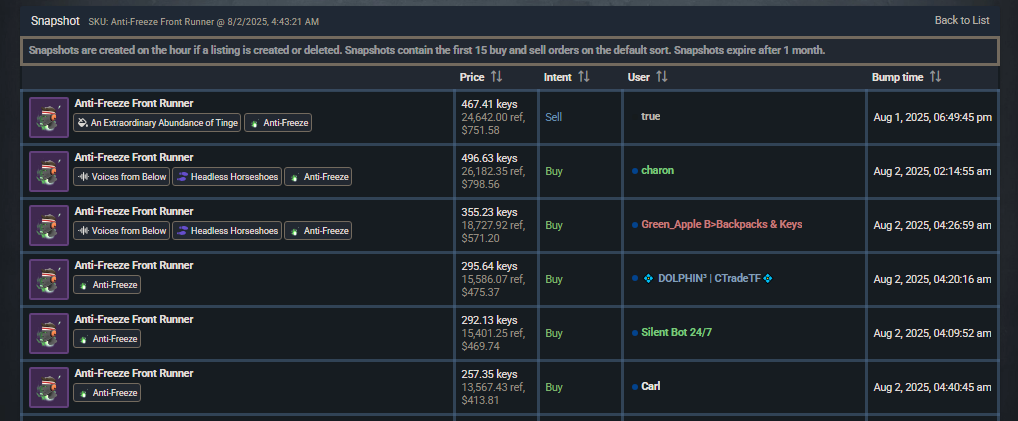Open item thumbnail in Carl's row

pyautogui.click(x=49, y=387)
